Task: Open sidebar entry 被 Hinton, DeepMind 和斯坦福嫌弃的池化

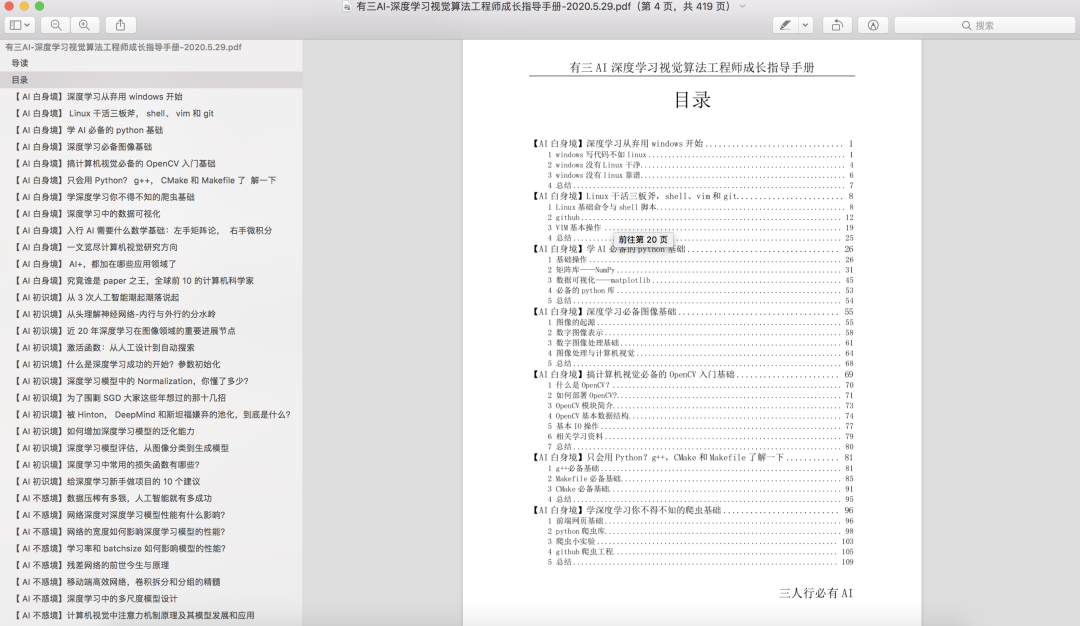Action: [x=151, y=415]
